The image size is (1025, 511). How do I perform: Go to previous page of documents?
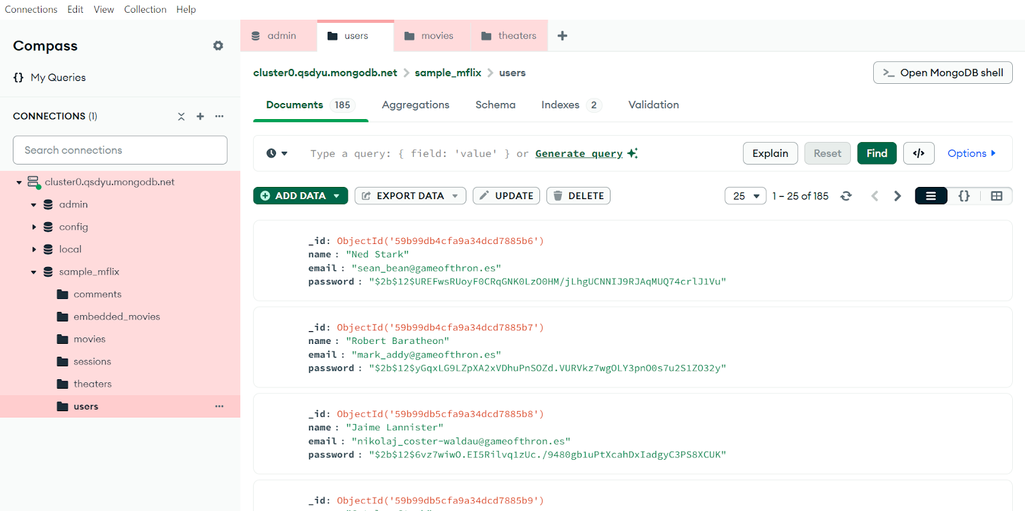click(875, 196)
